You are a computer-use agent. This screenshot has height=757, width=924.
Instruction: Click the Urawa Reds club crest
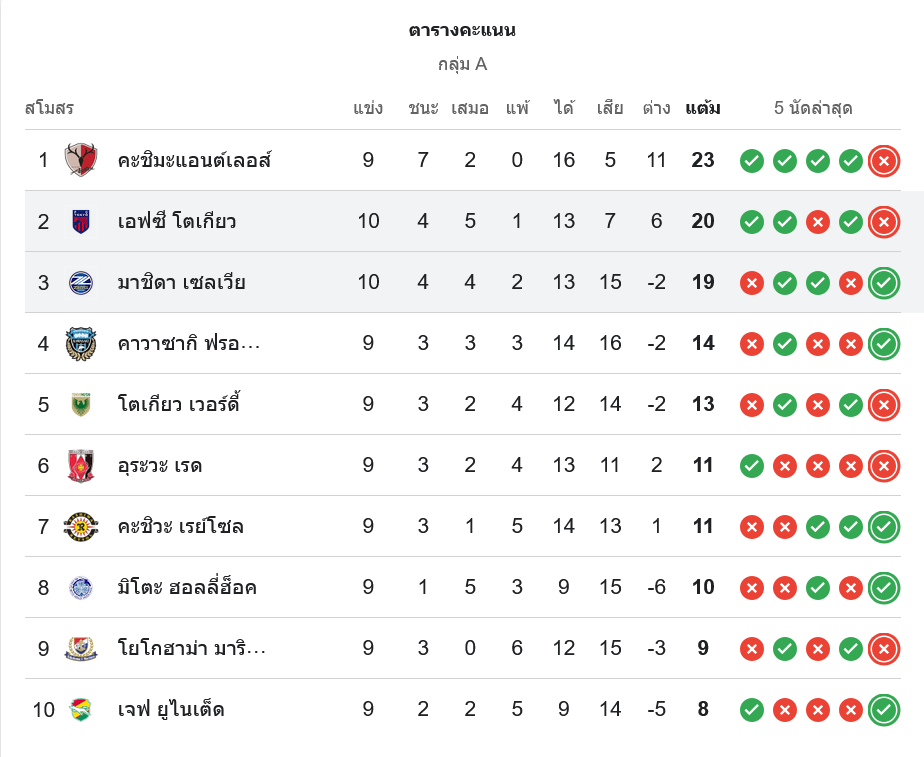(81, 465)
